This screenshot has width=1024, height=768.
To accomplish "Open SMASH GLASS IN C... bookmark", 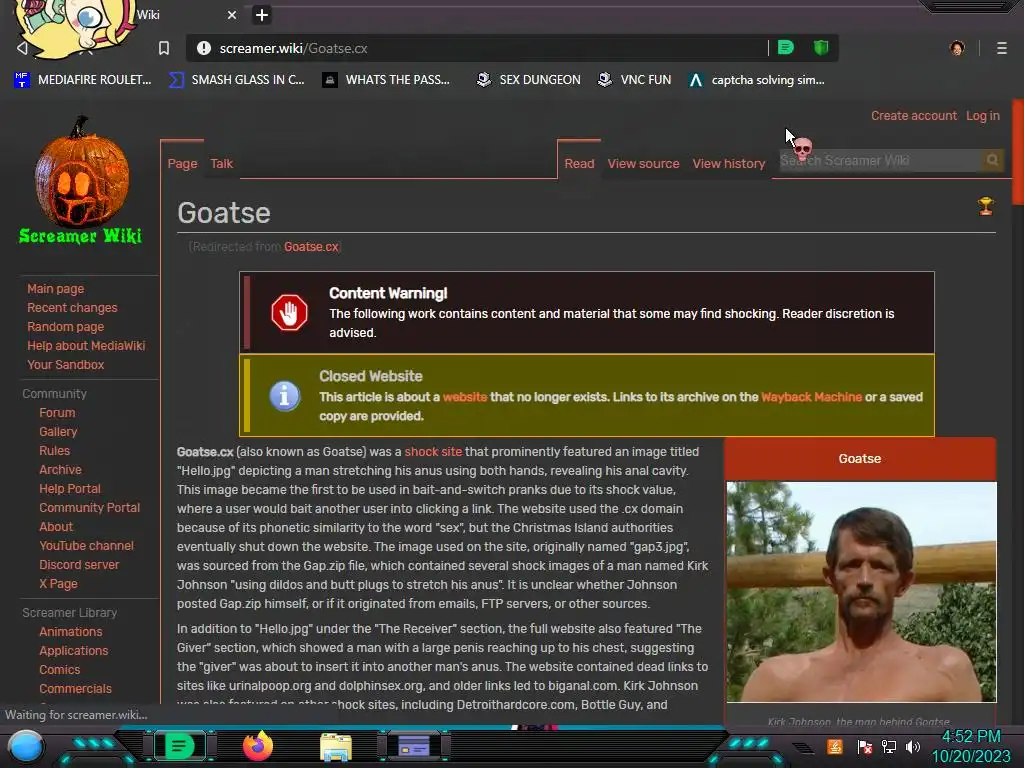I will click(x=236, y=80).
